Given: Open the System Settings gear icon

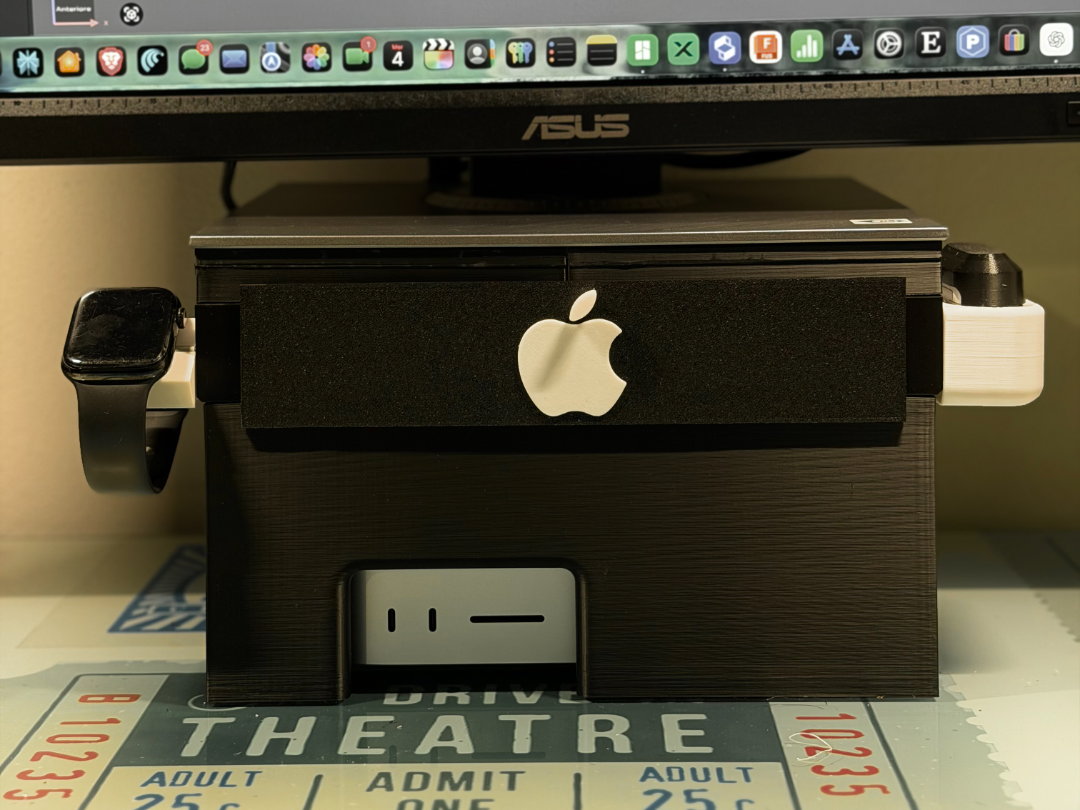Looking at the screenshot, I should [x=889, y=44].
